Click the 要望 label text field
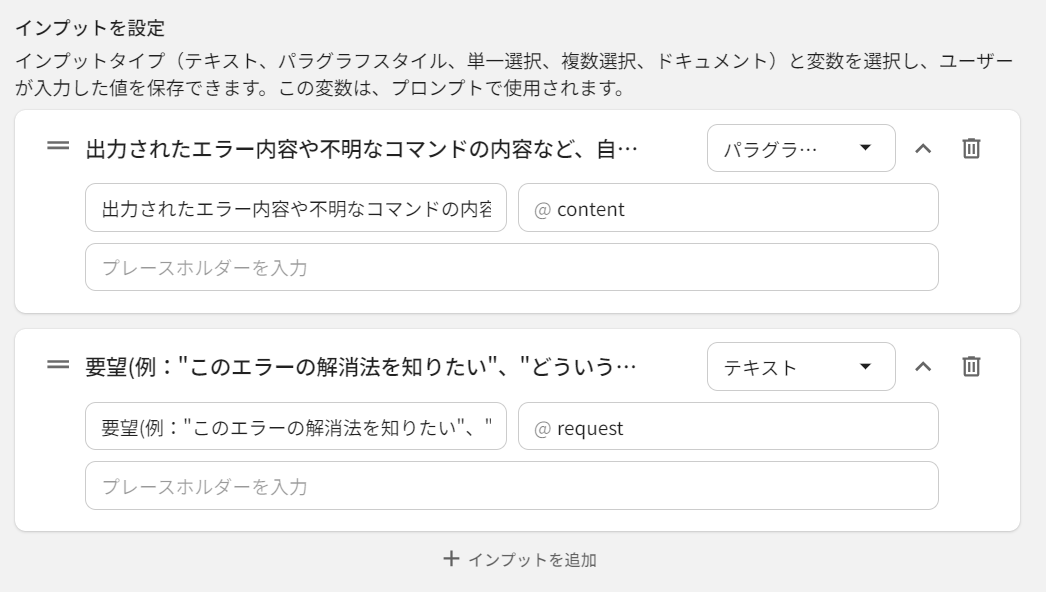This screenshot has width=1046, height=592. coord(296,427)
